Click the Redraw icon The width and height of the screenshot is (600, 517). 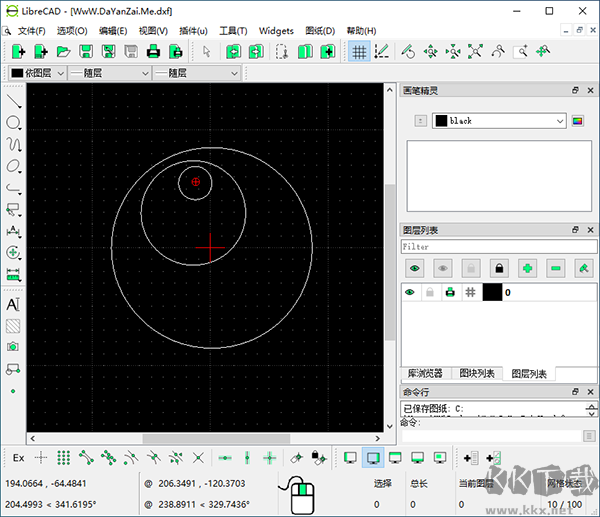pyautogui.click(x=408, y=51)
